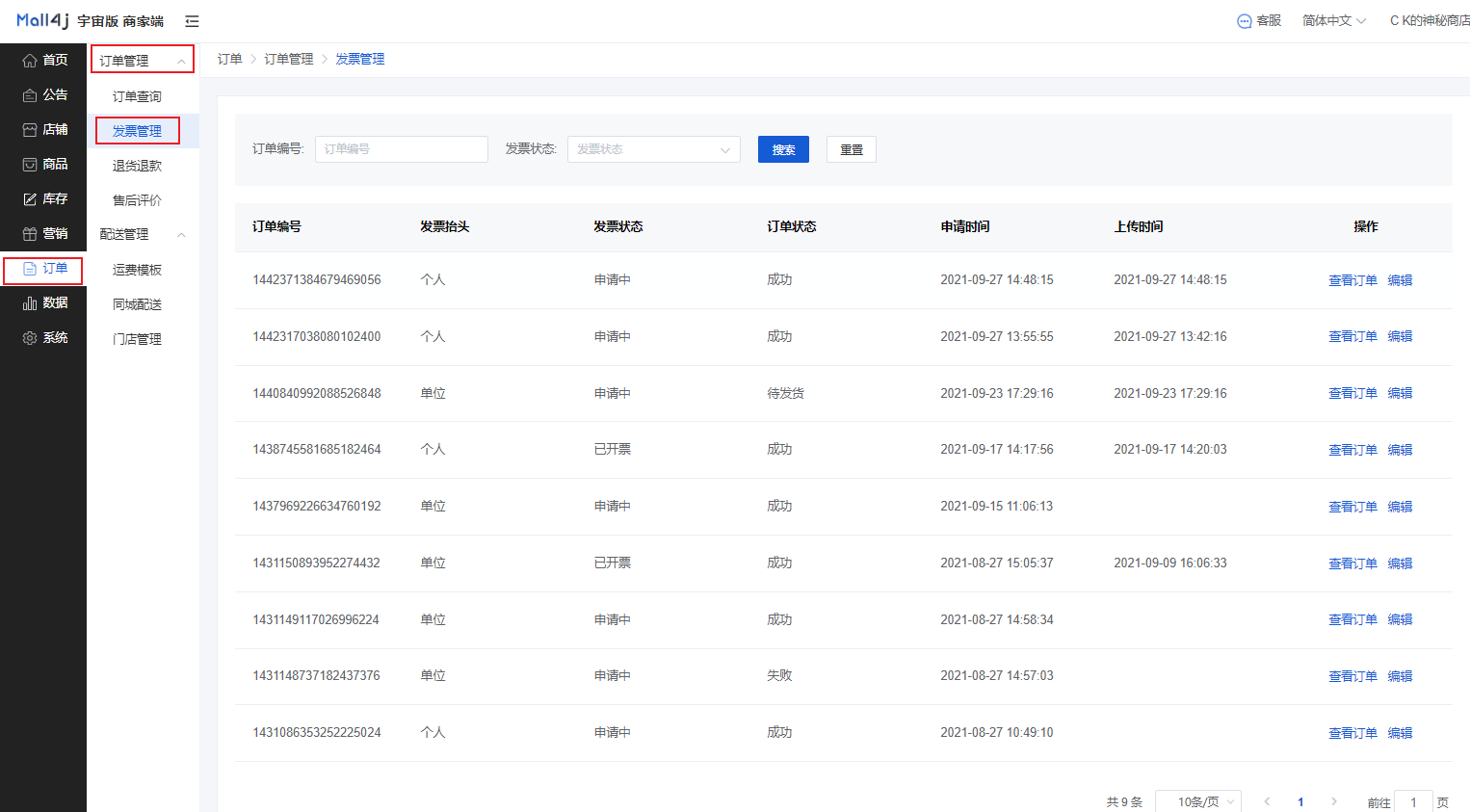Screen dimensions: 1470x812
Task: Click 编辑 for order 1437969226634760192
Action: [x=1400, y=507]
